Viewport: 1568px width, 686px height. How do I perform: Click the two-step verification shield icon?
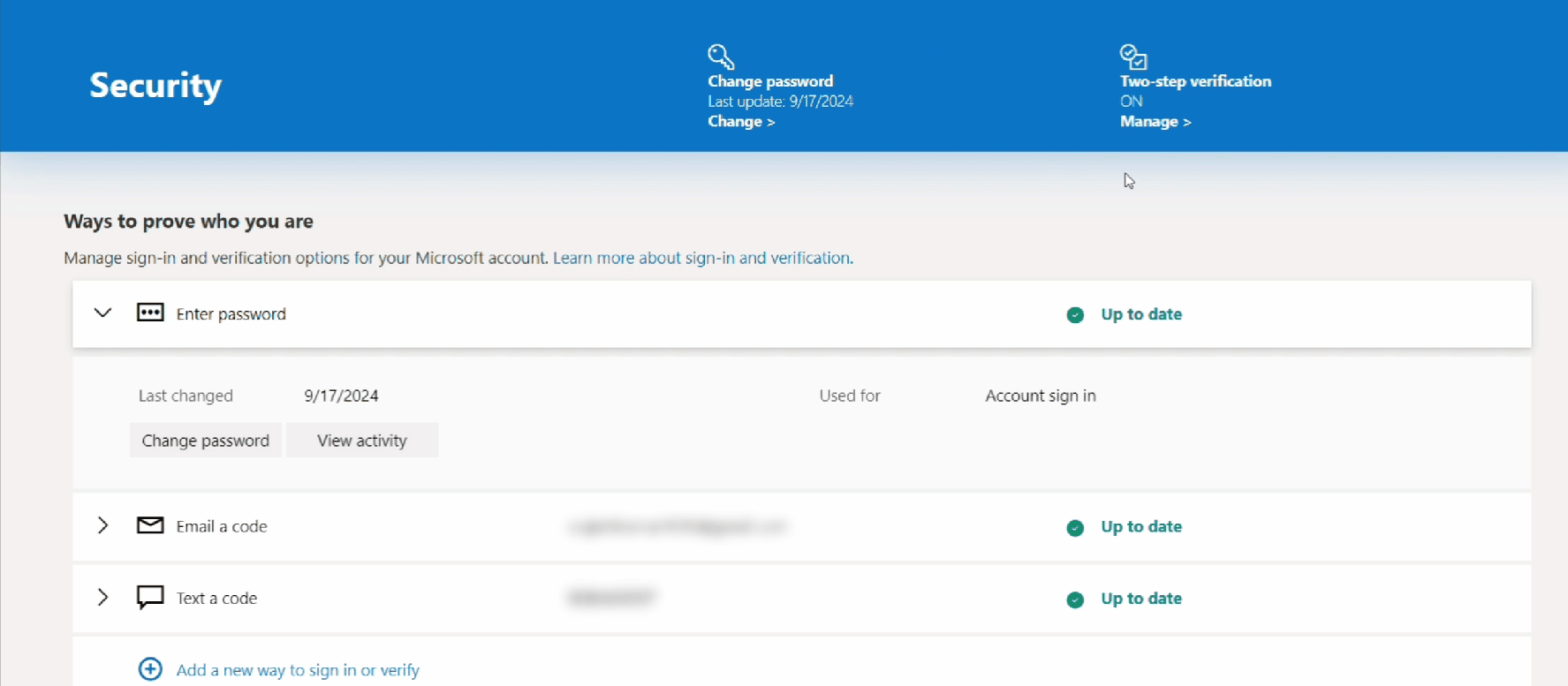[x=1132, y=57]
